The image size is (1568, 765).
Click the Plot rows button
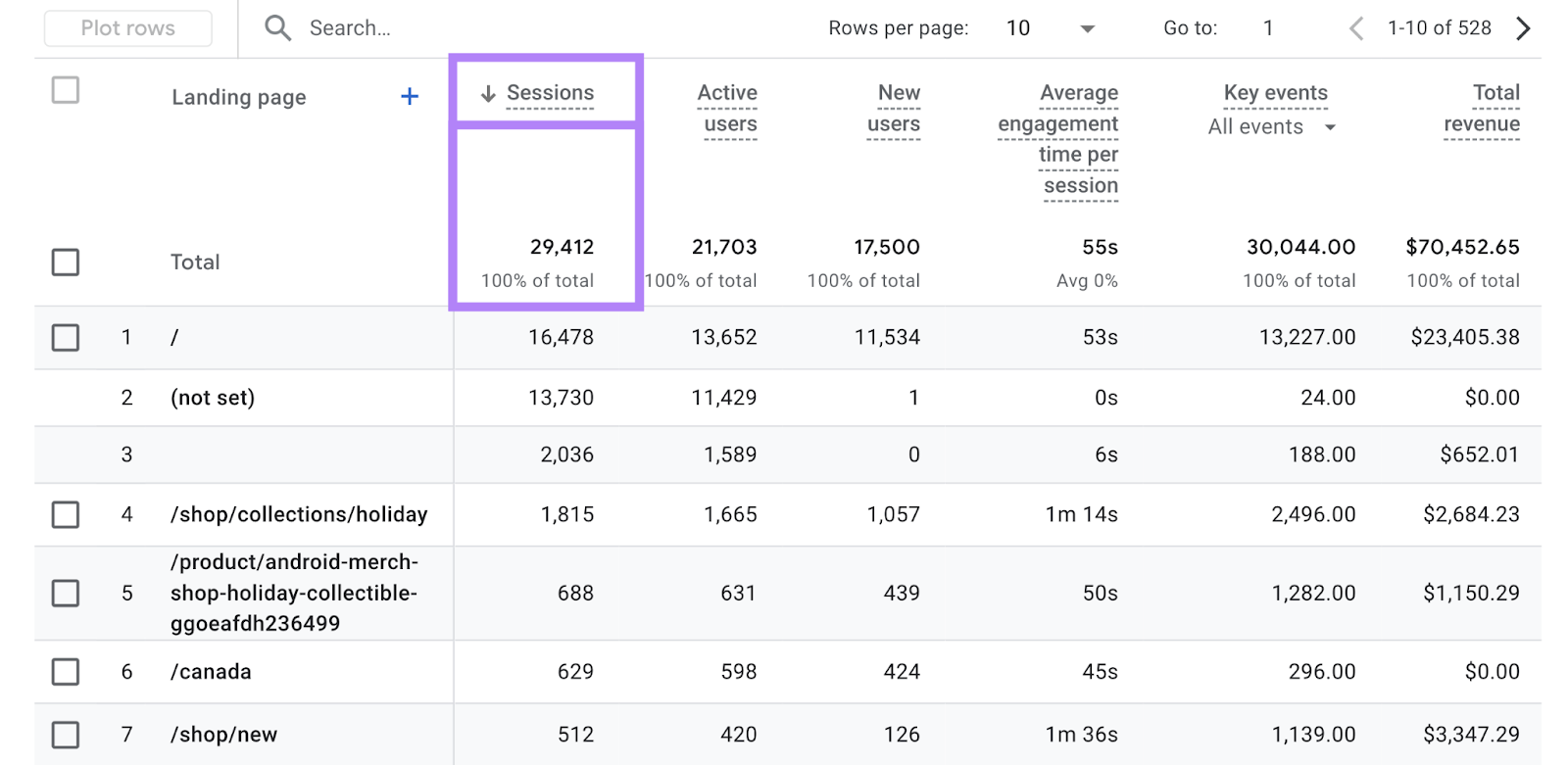[128, 28]
